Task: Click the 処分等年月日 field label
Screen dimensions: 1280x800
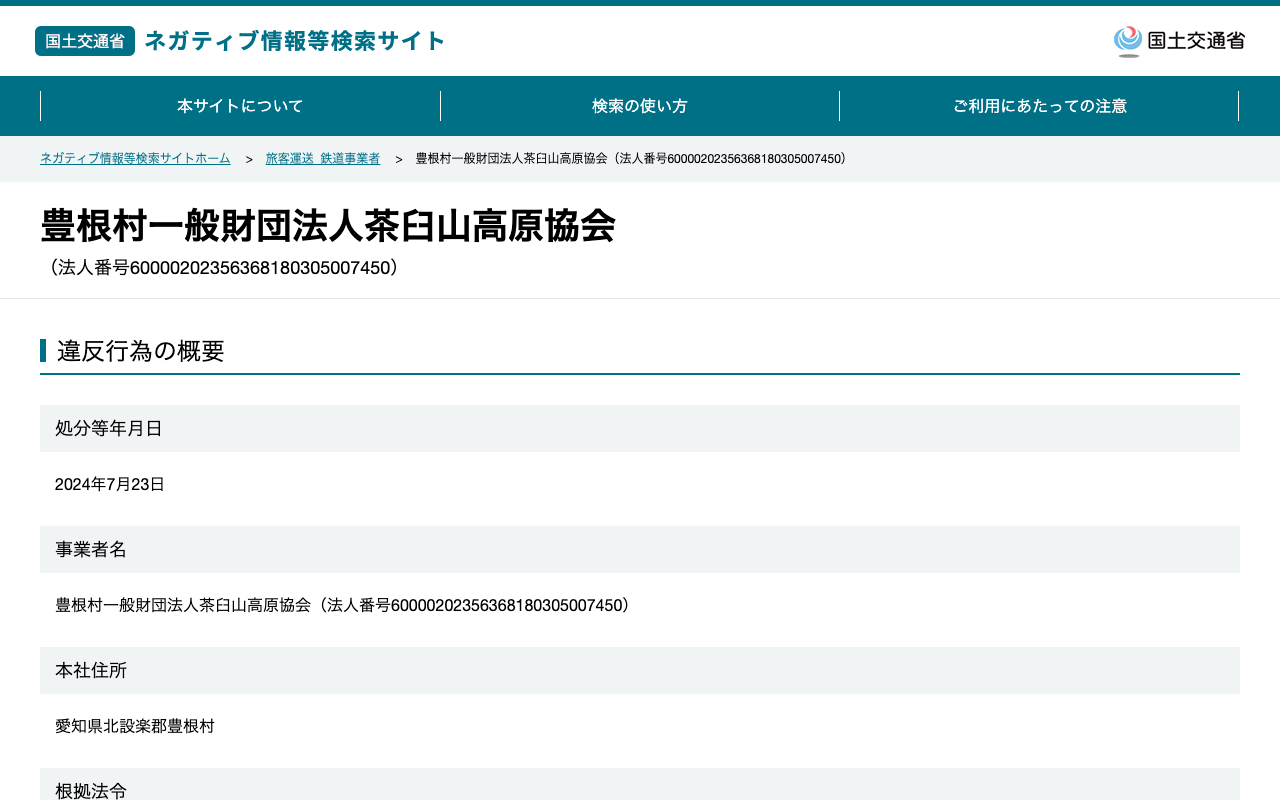Action: [x=109, y=429]
